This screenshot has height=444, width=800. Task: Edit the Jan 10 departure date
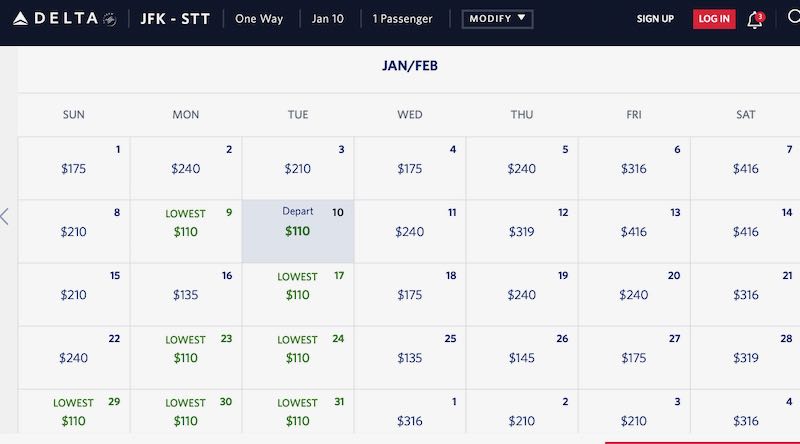[x=327, y=19]
